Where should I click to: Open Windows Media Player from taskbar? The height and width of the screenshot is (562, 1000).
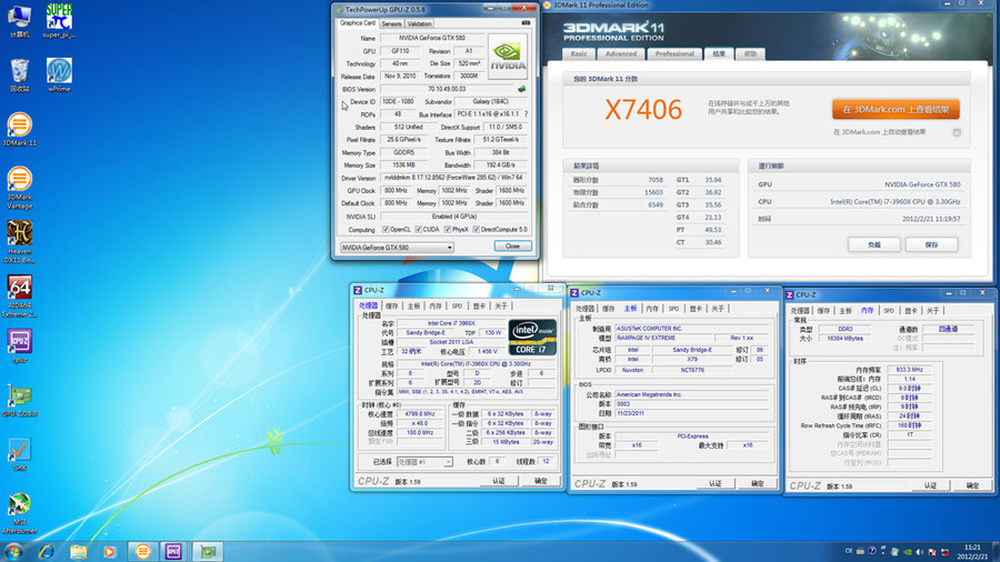(109, 551)
